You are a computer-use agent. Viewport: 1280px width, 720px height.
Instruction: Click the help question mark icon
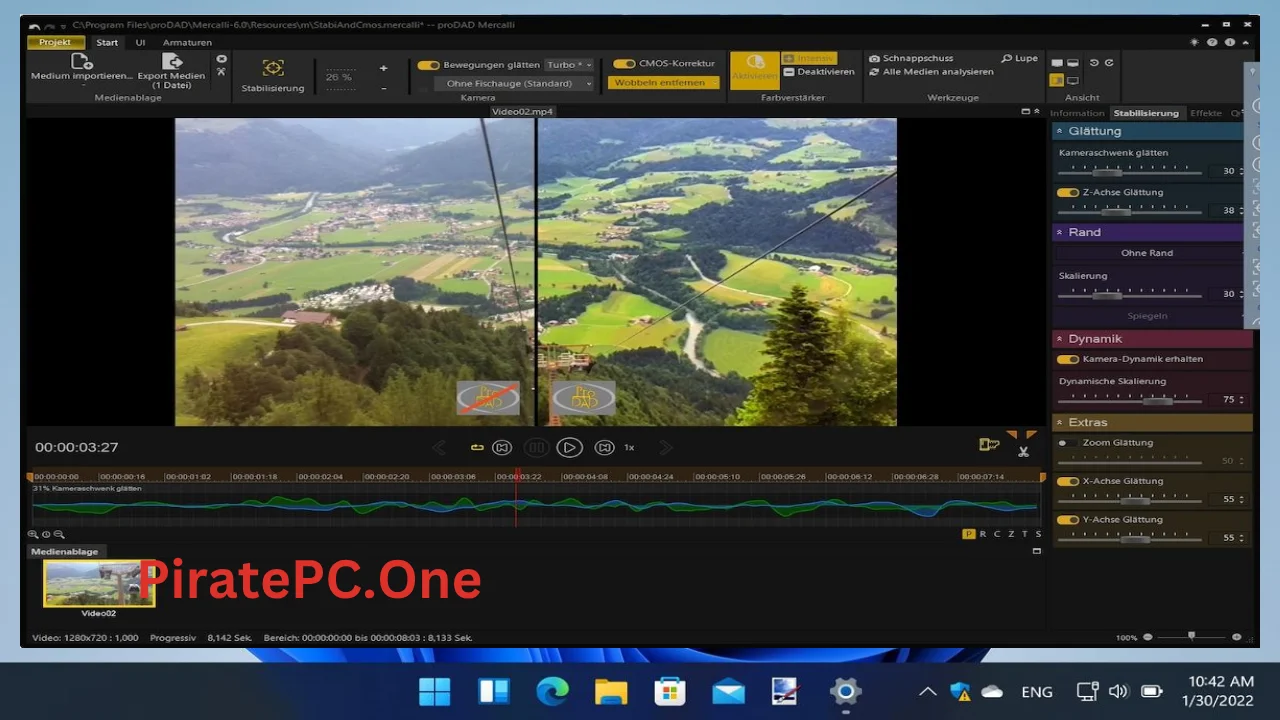pos(1212,42)
